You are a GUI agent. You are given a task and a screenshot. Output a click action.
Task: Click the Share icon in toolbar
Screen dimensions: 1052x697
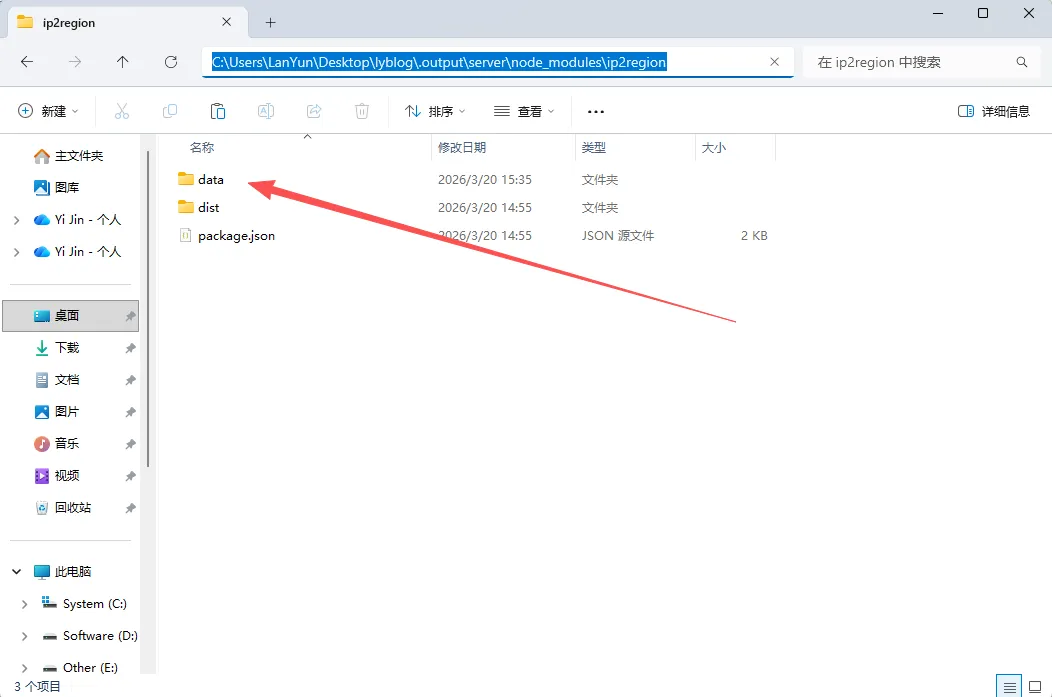pyautogui.click(x=314, y=111)
